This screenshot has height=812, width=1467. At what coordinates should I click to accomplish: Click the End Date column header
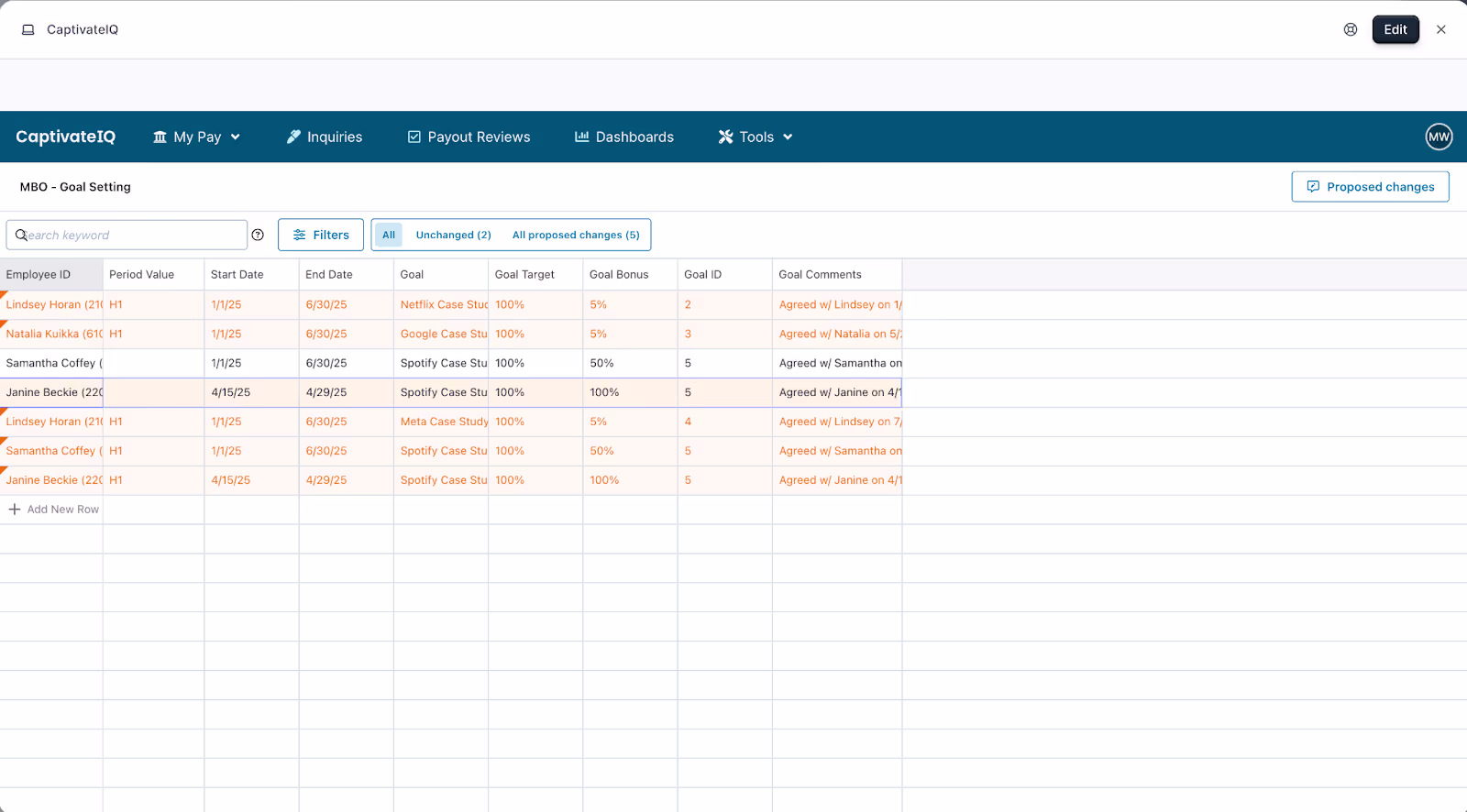346,275
